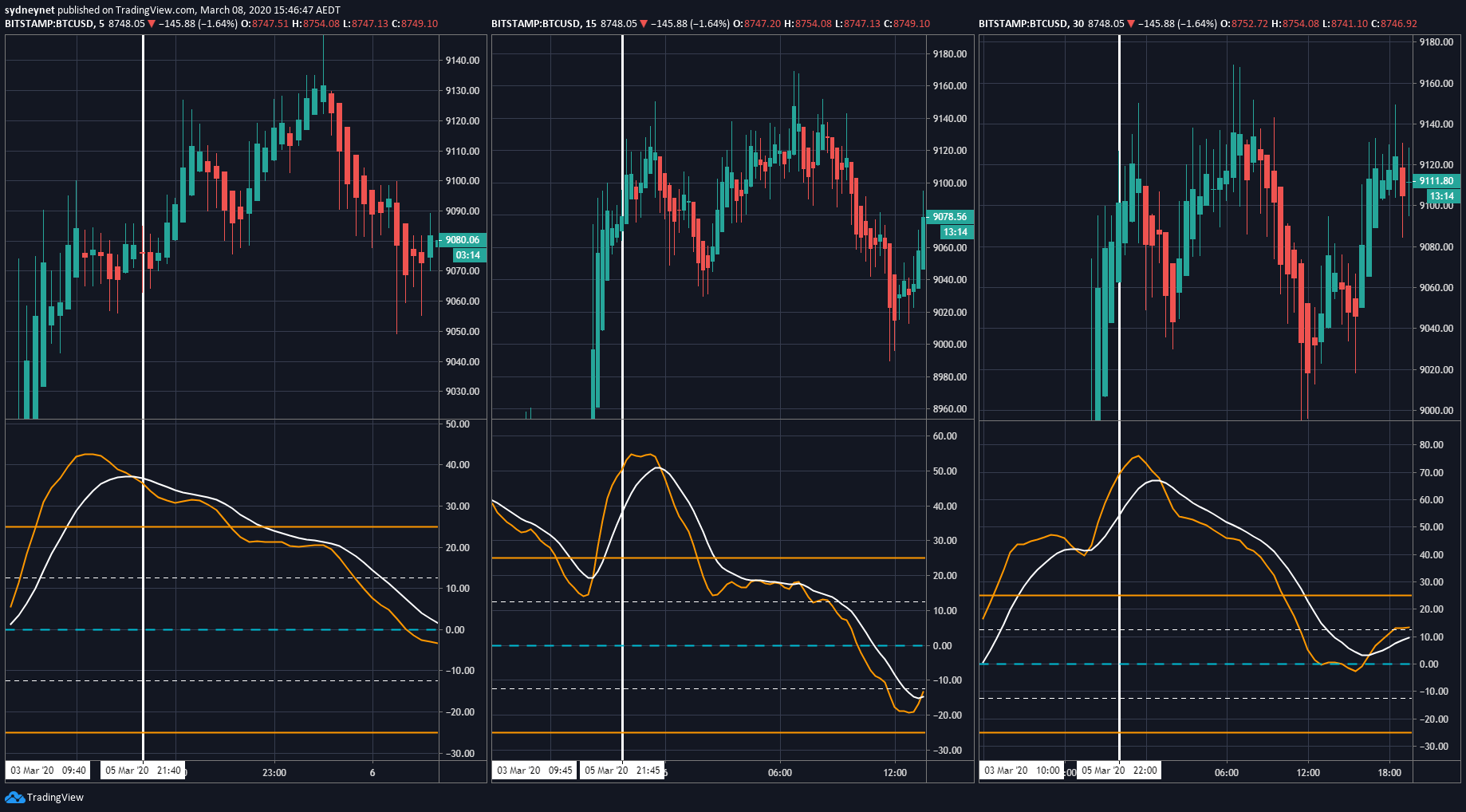
Task: Click the 9000.00 label on 30-minute chart axis
Action: tap(1436, 411)
